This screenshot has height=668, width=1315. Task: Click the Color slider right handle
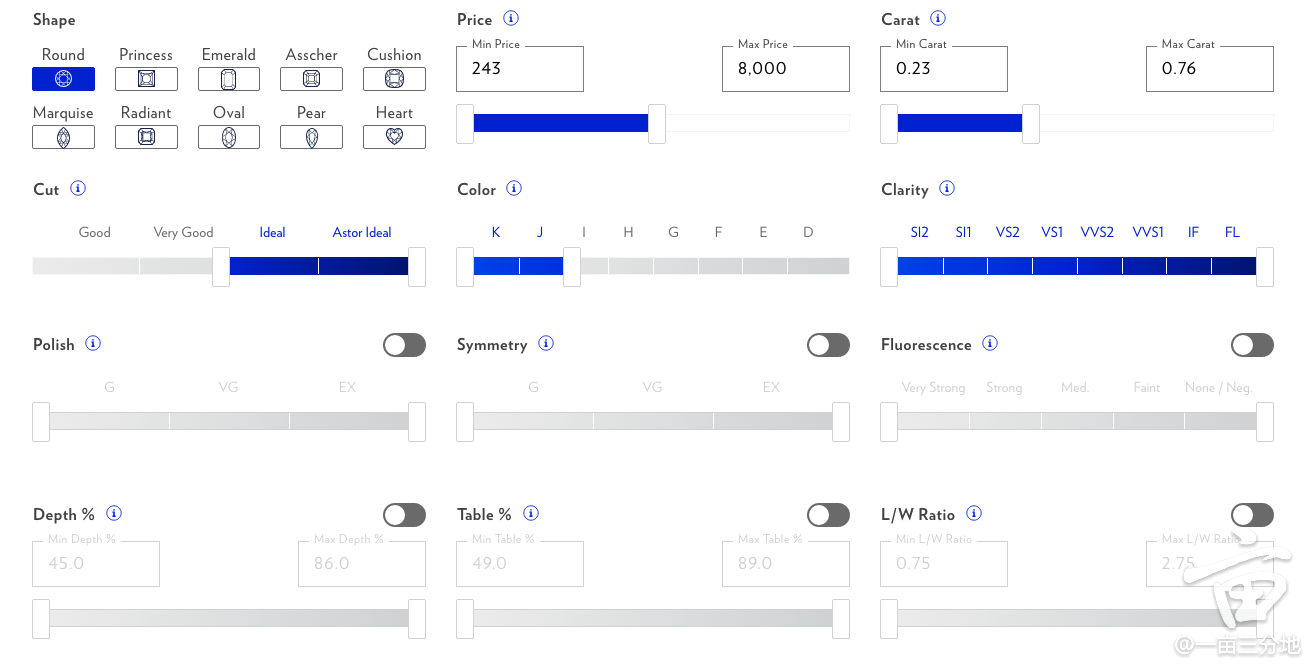coord(572,267)
